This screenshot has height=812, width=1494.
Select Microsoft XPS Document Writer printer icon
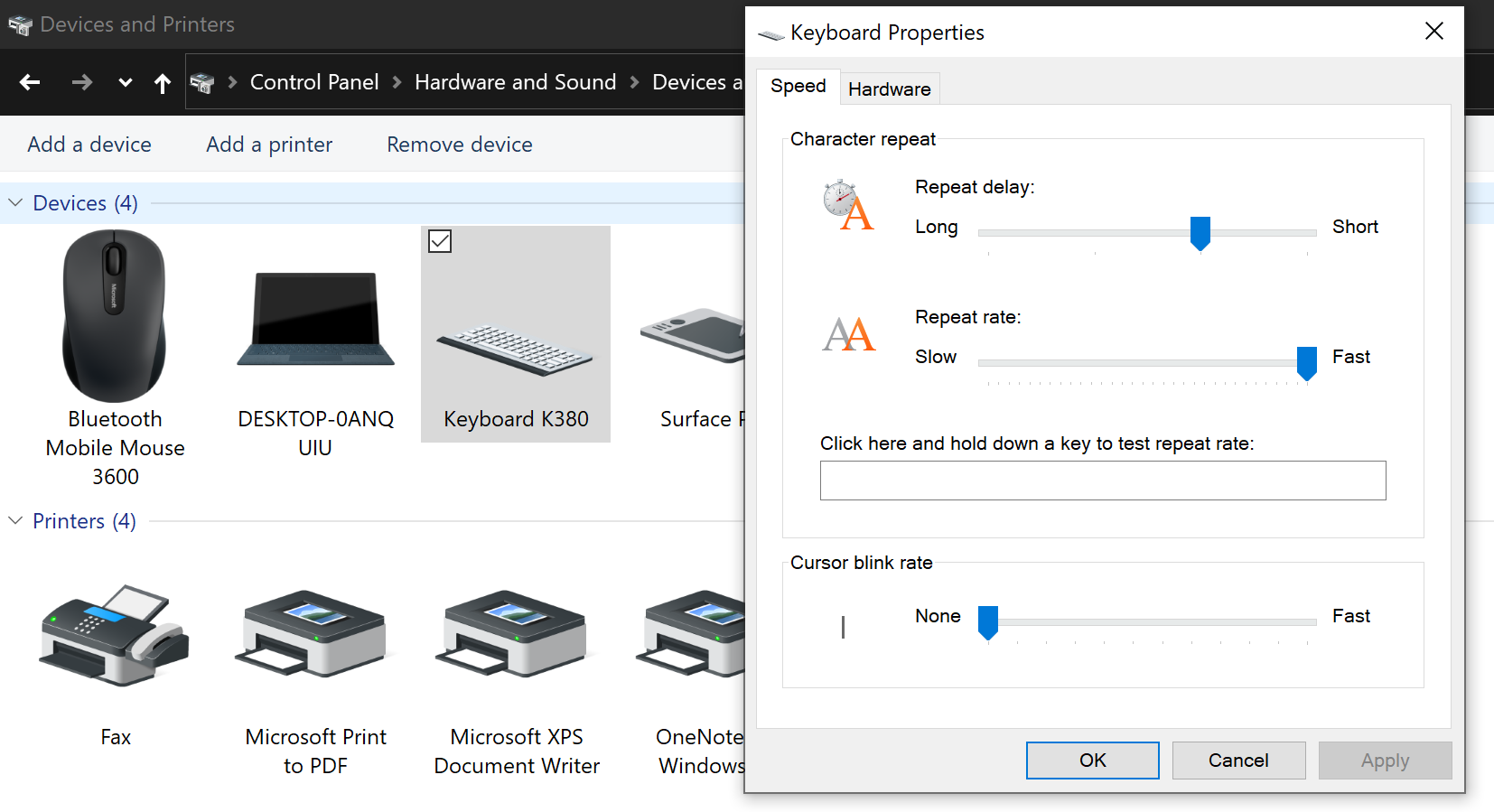coord(516,635)
